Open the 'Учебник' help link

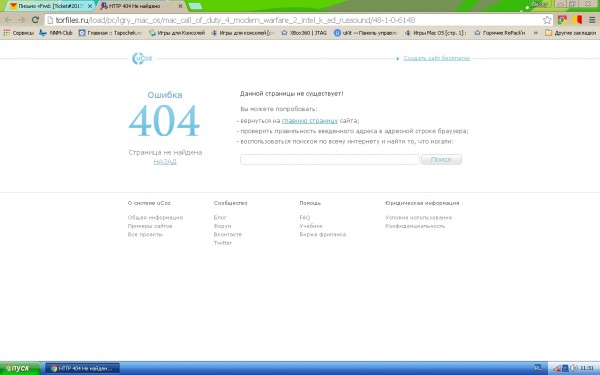(311, 226)
